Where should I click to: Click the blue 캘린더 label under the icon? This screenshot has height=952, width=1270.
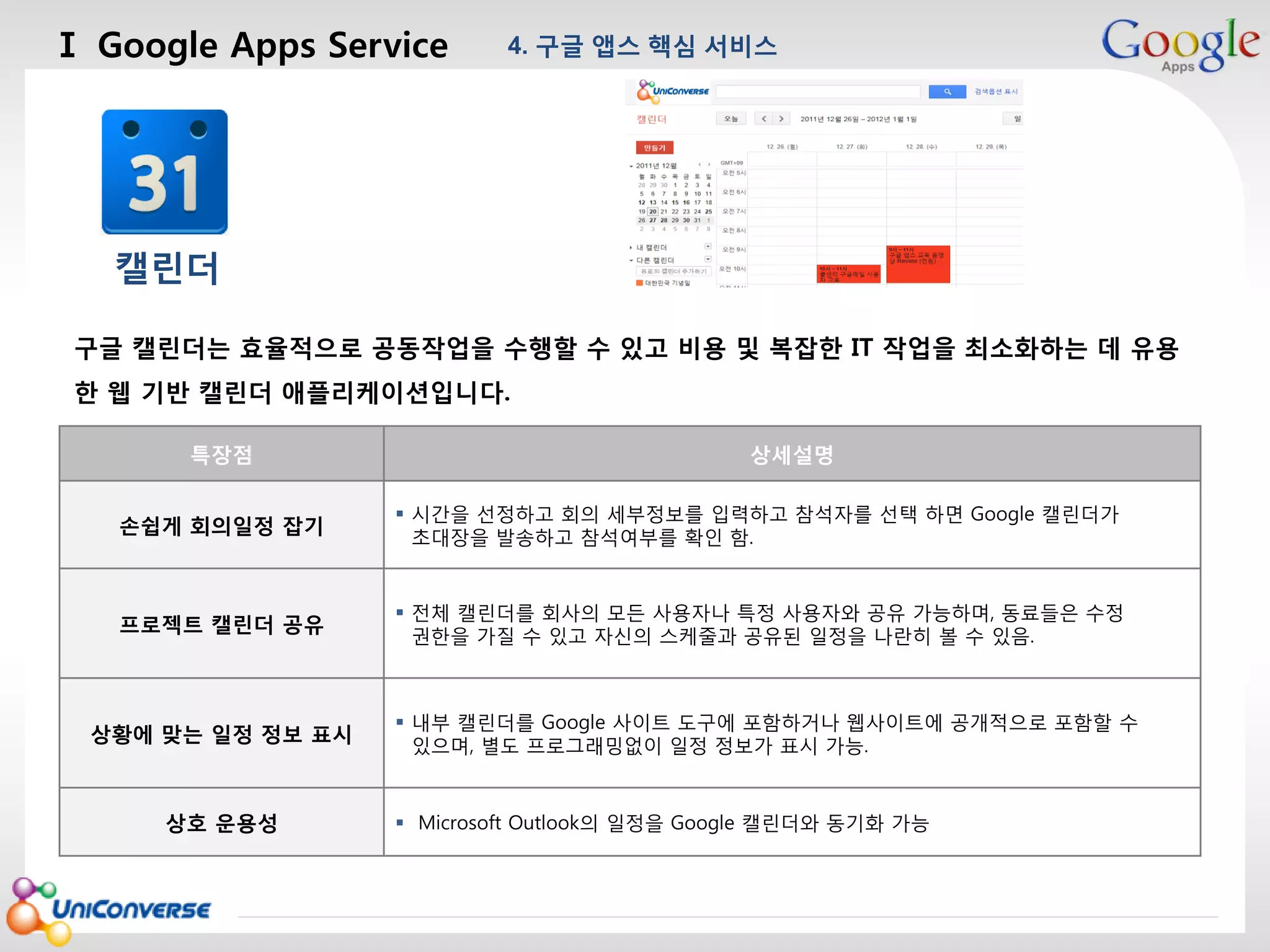(x=167, y=268)
